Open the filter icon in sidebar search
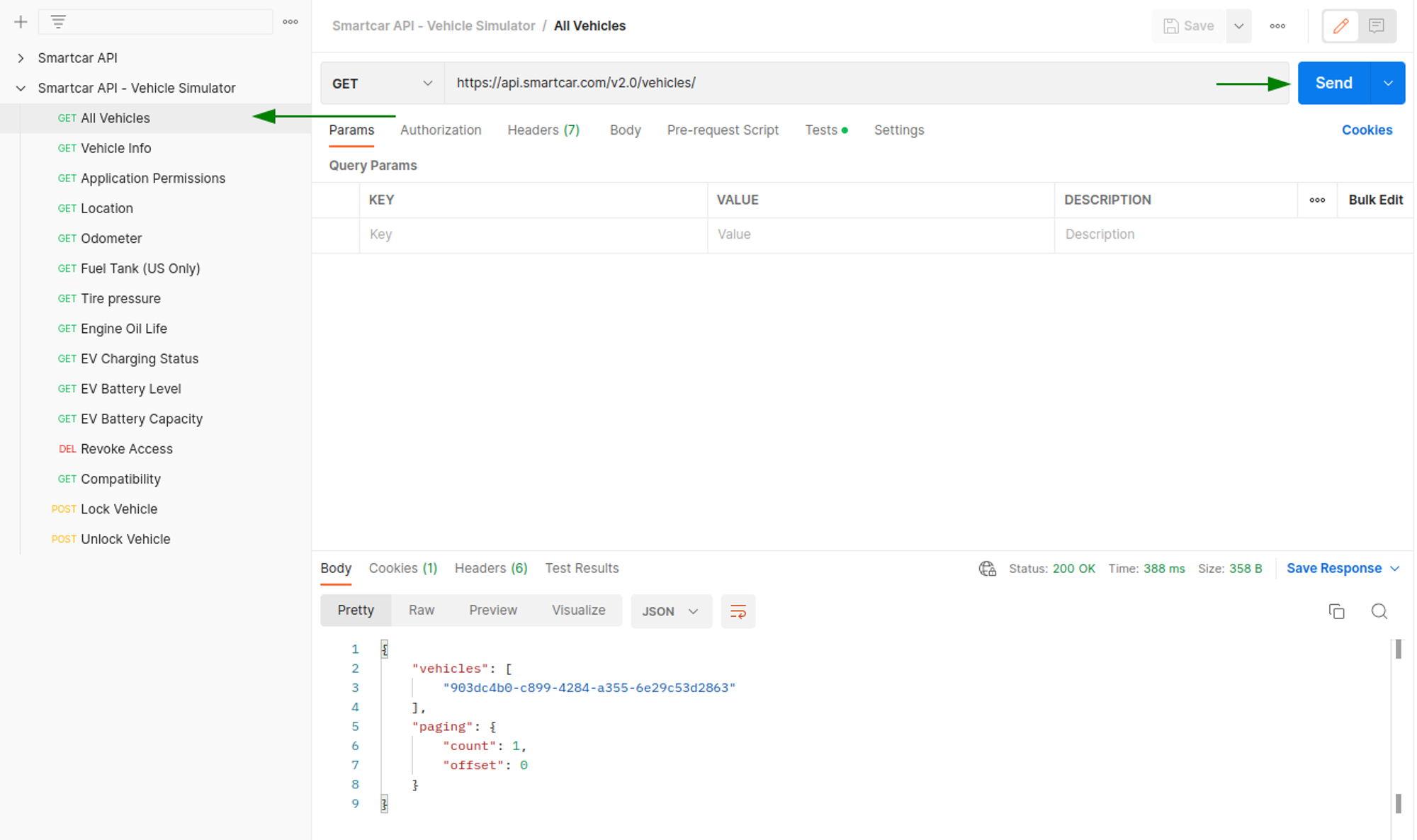This screenshot has height=840, width=1417. click(58, 22)
